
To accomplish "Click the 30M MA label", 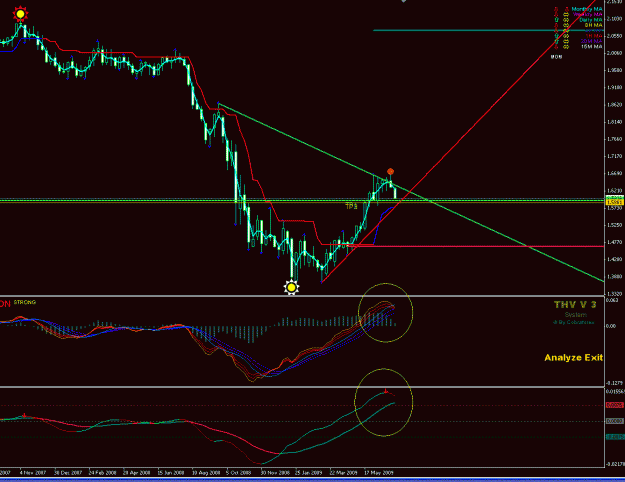I will (x=592, y=41).
